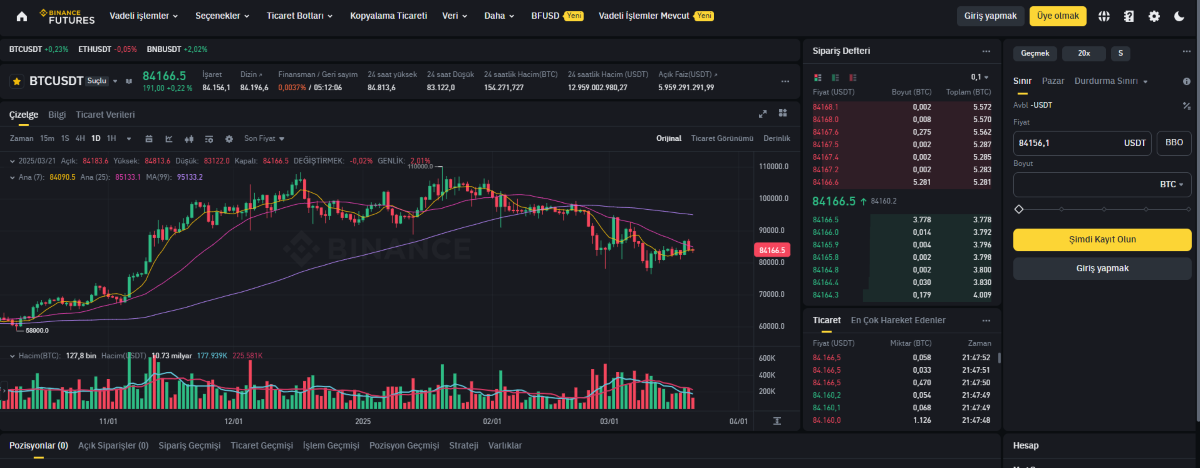The height and width of the screenshot is (468, 1200).
Task: Open the chart display options icon
Action: (x=209, y=138)
